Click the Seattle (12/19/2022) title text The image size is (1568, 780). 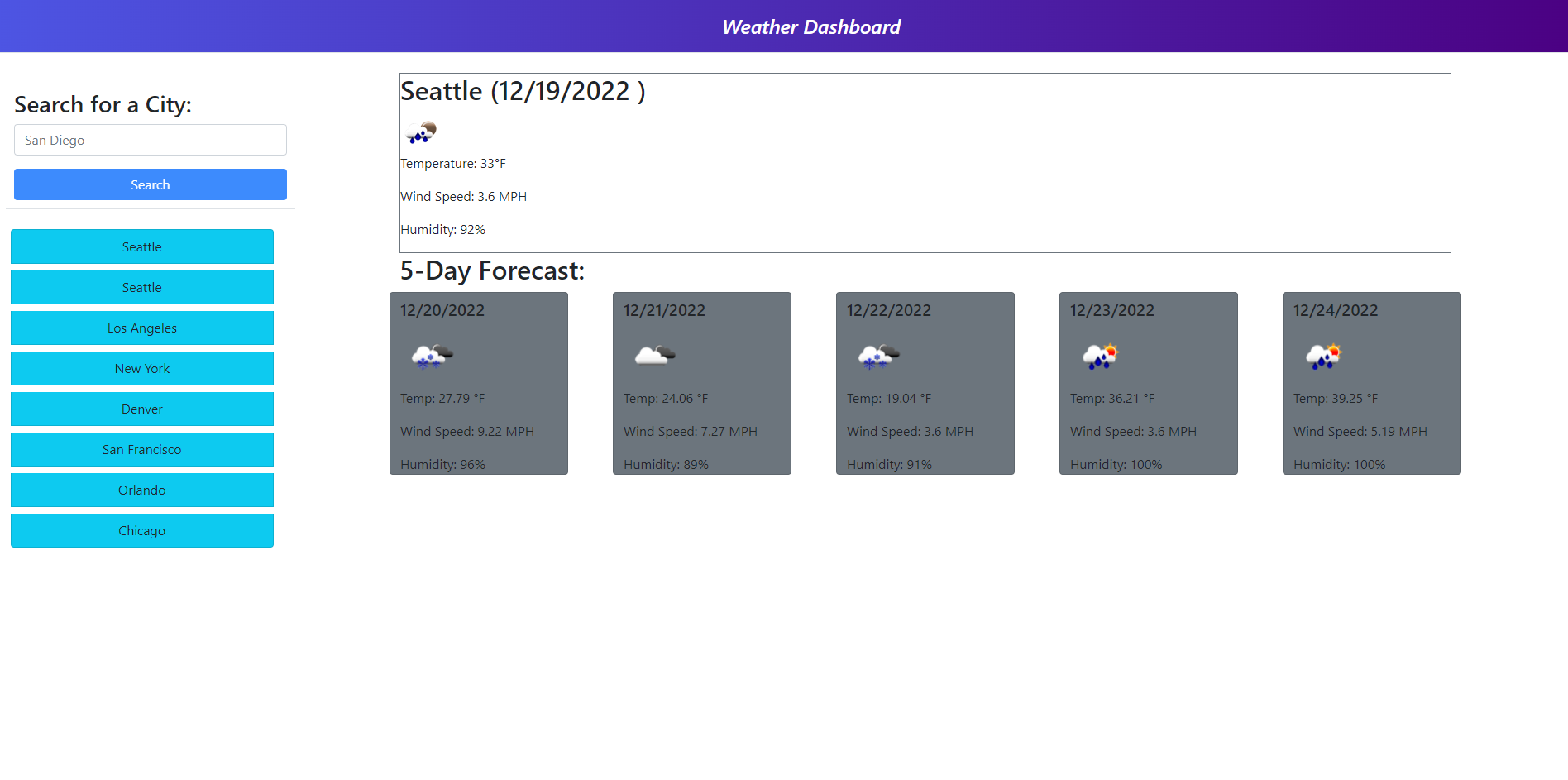[522, 91]
